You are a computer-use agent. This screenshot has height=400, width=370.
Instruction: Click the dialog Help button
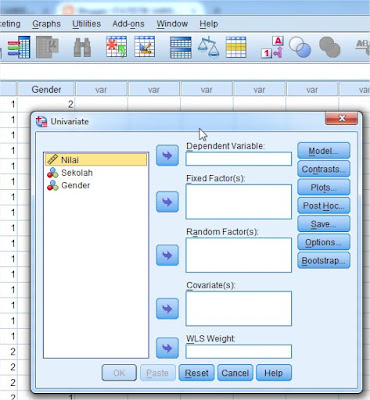[274, 373]
